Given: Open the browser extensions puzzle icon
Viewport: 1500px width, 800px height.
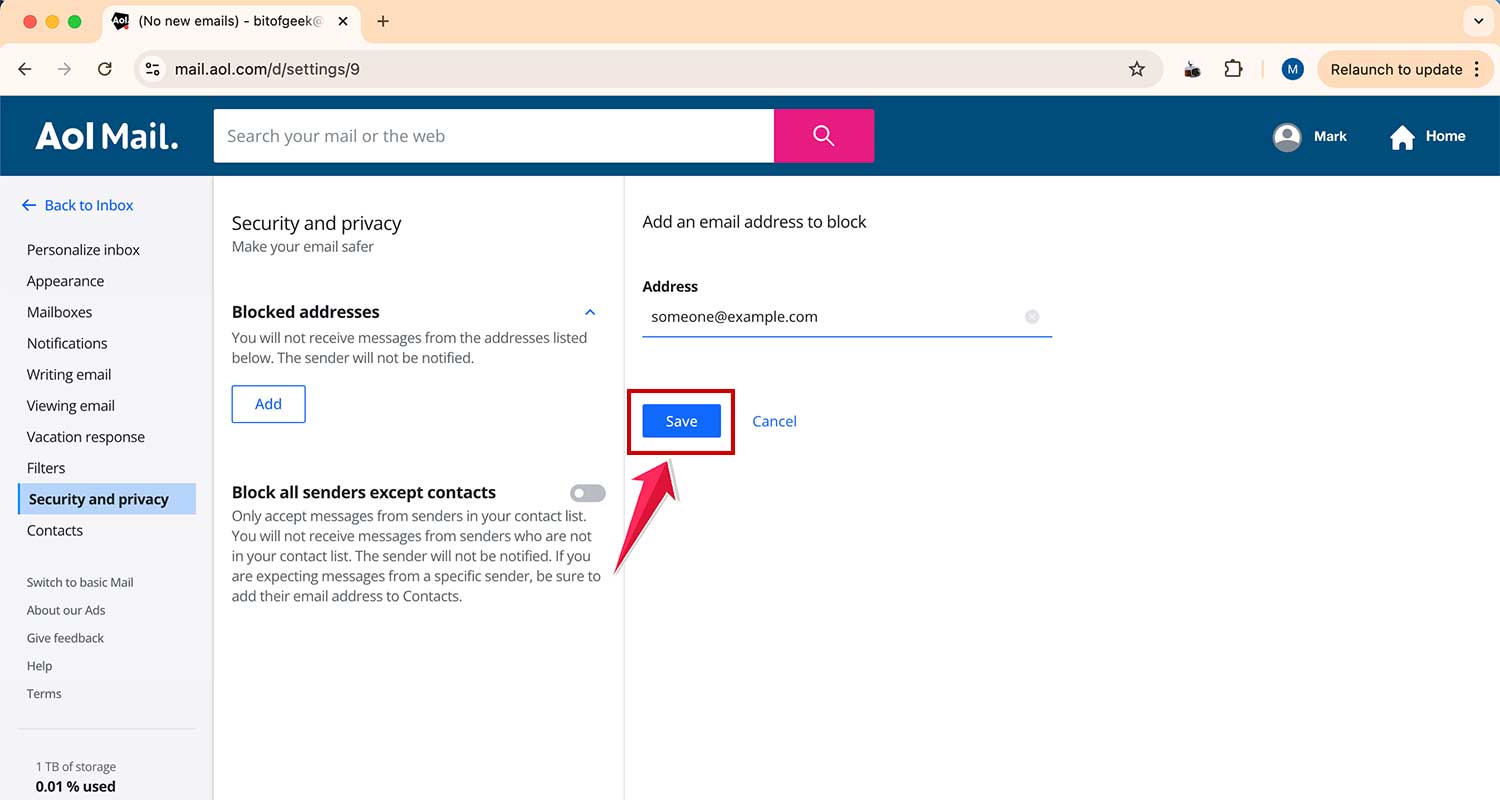Looking at the screenshot, I should 1233,69.
